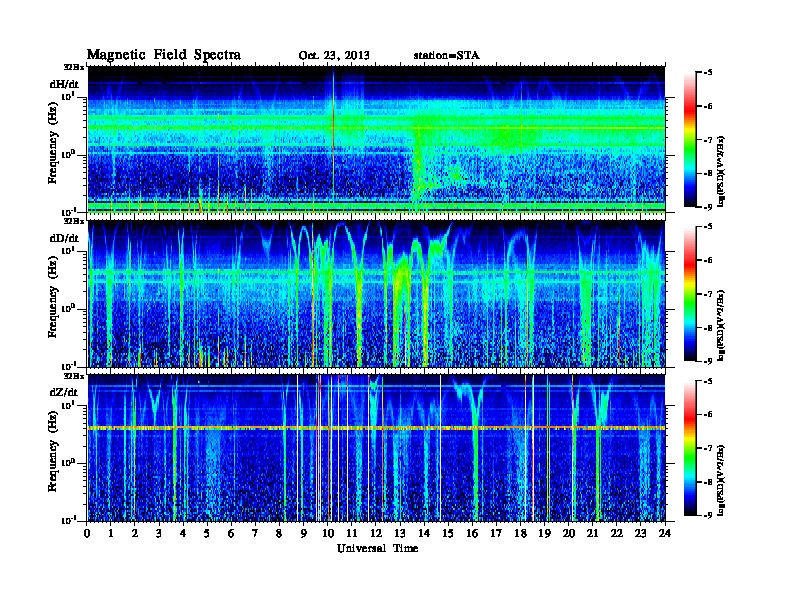
Task: Click hour tick label '14' on time axis
Action: pos(424,533)
